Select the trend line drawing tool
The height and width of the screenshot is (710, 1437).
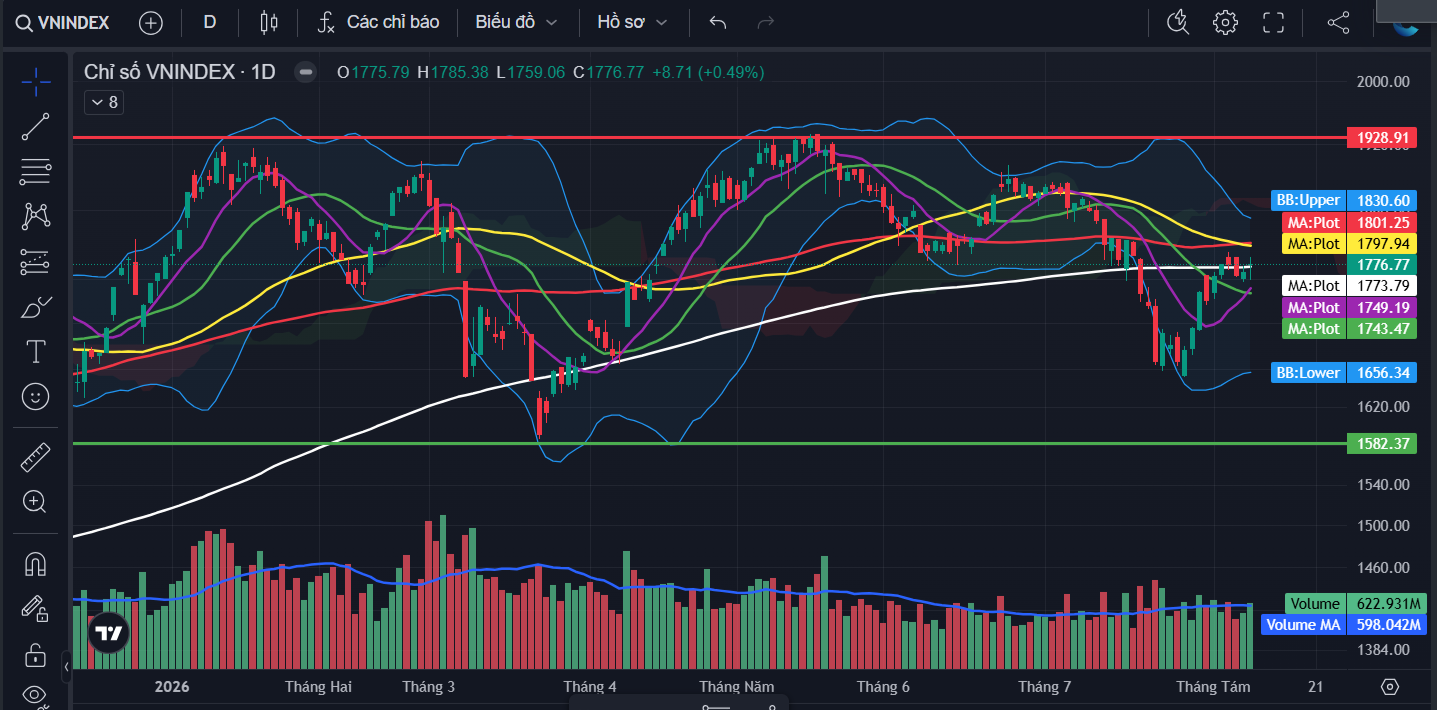click(x=36, y=127)
